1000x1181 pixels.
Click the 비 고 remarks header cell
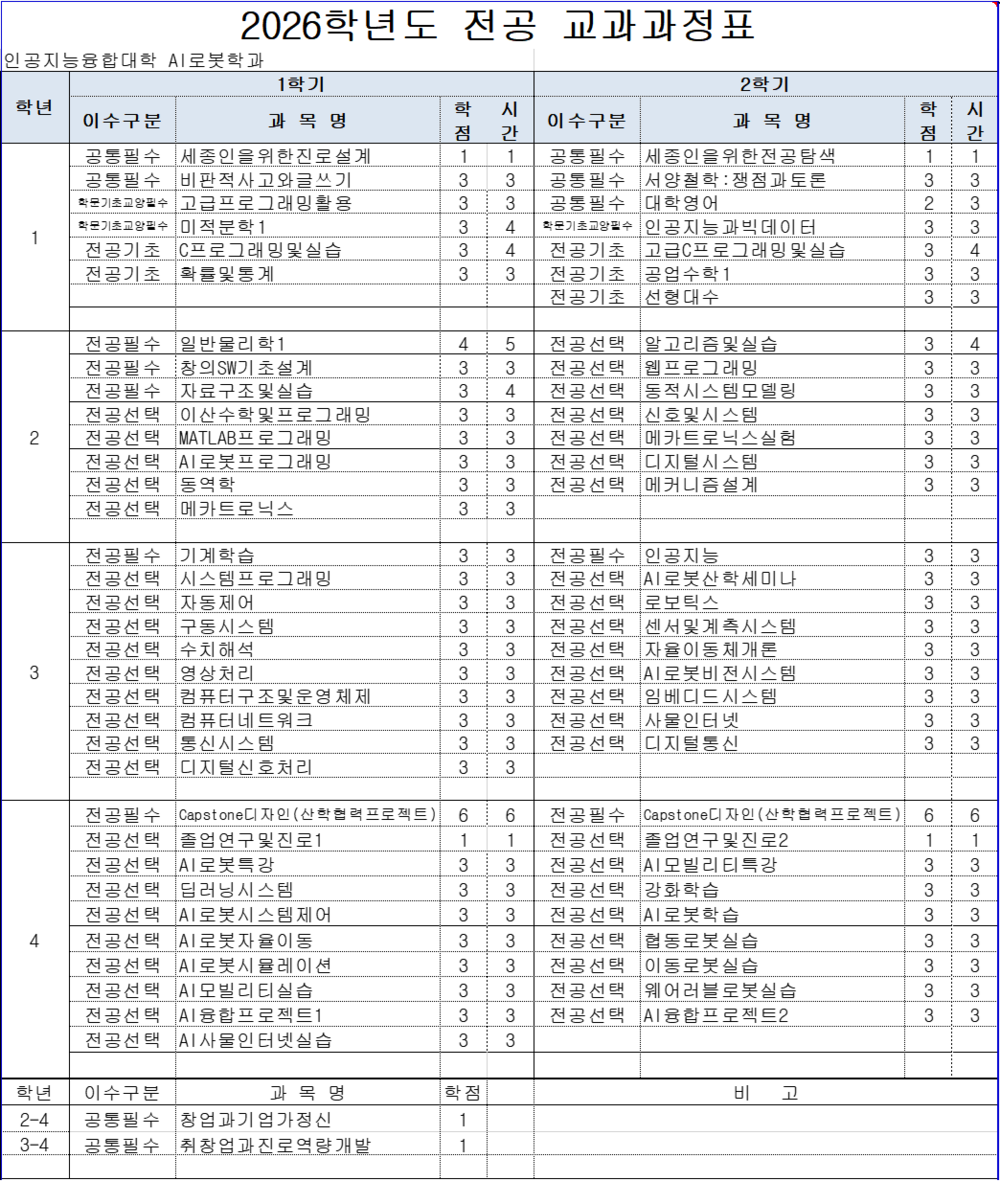(765, 1093)
